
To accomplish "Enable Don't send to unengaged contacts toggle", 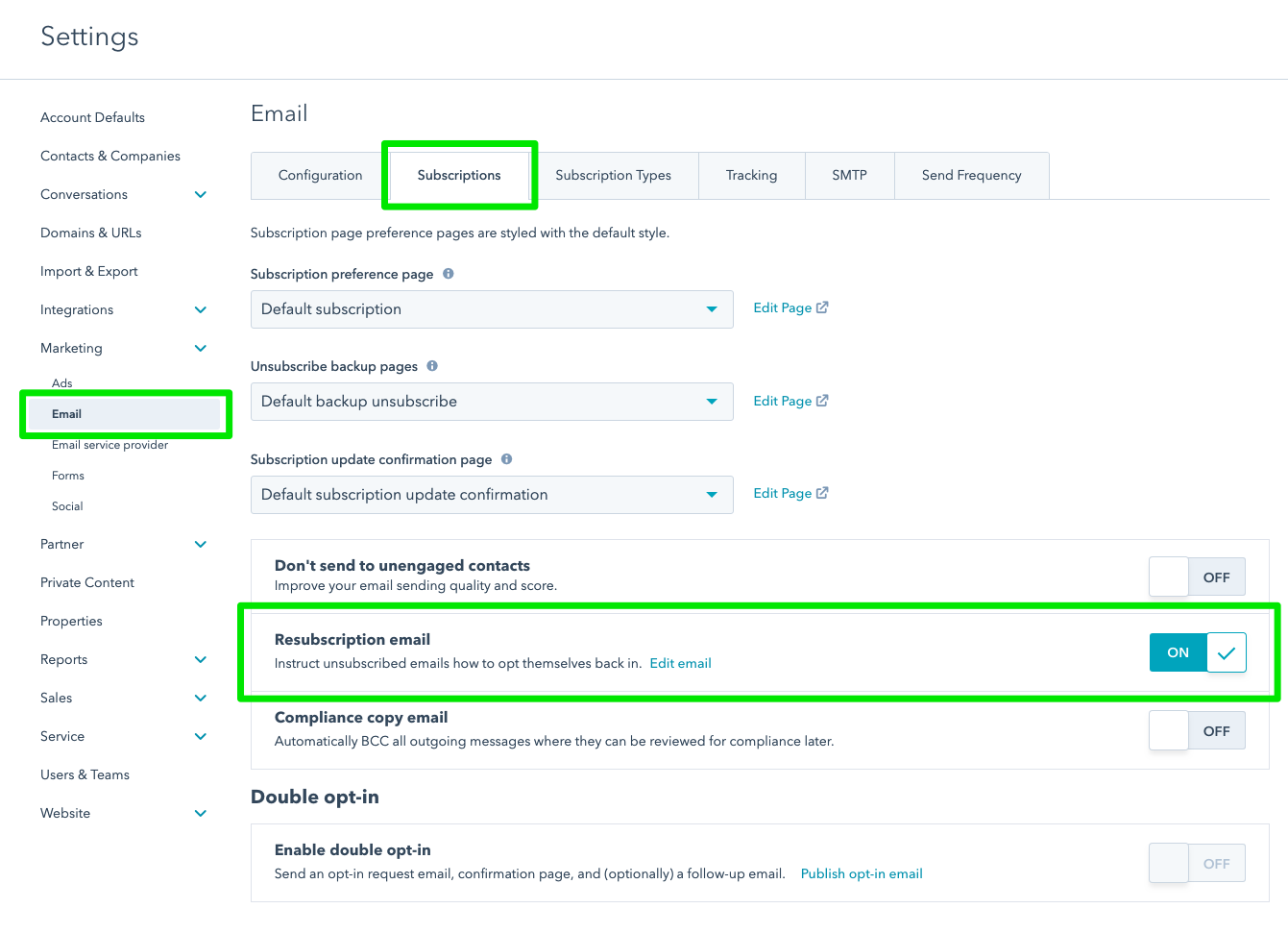I will pyautogui.click(x=1197, y=577).
